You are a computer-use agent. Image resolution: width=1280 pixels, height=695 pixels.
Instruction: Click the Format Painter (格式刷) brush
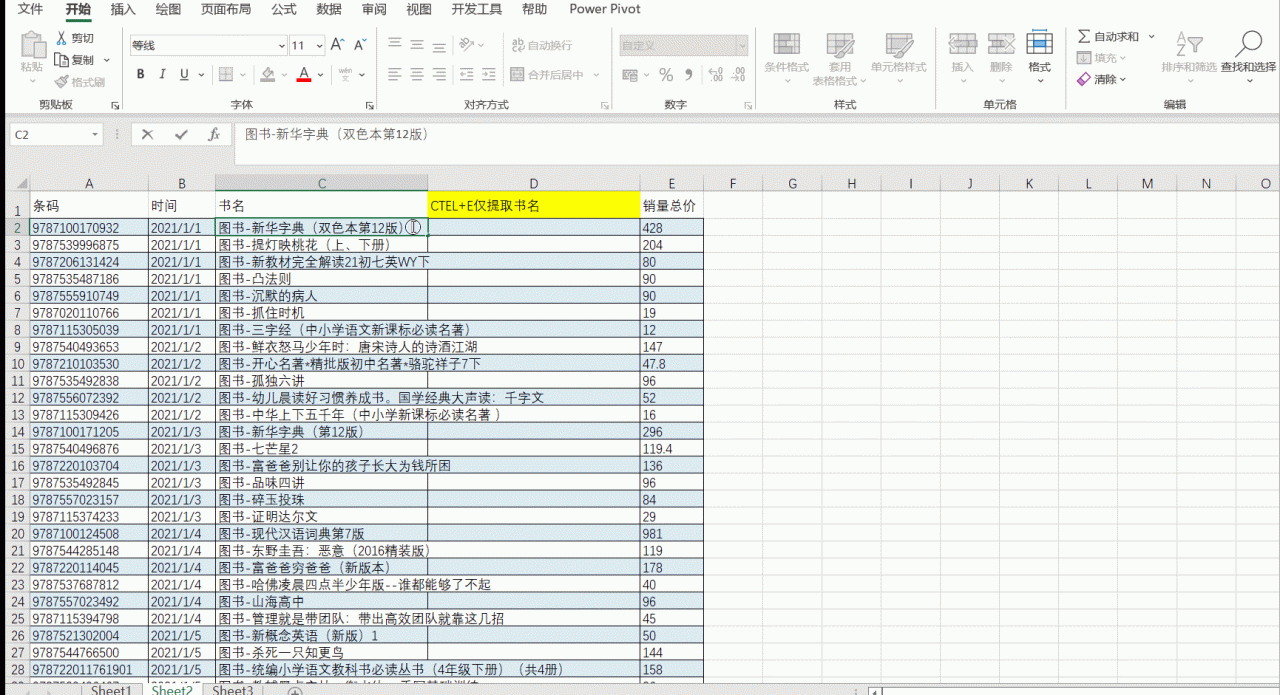pos(62,82)
